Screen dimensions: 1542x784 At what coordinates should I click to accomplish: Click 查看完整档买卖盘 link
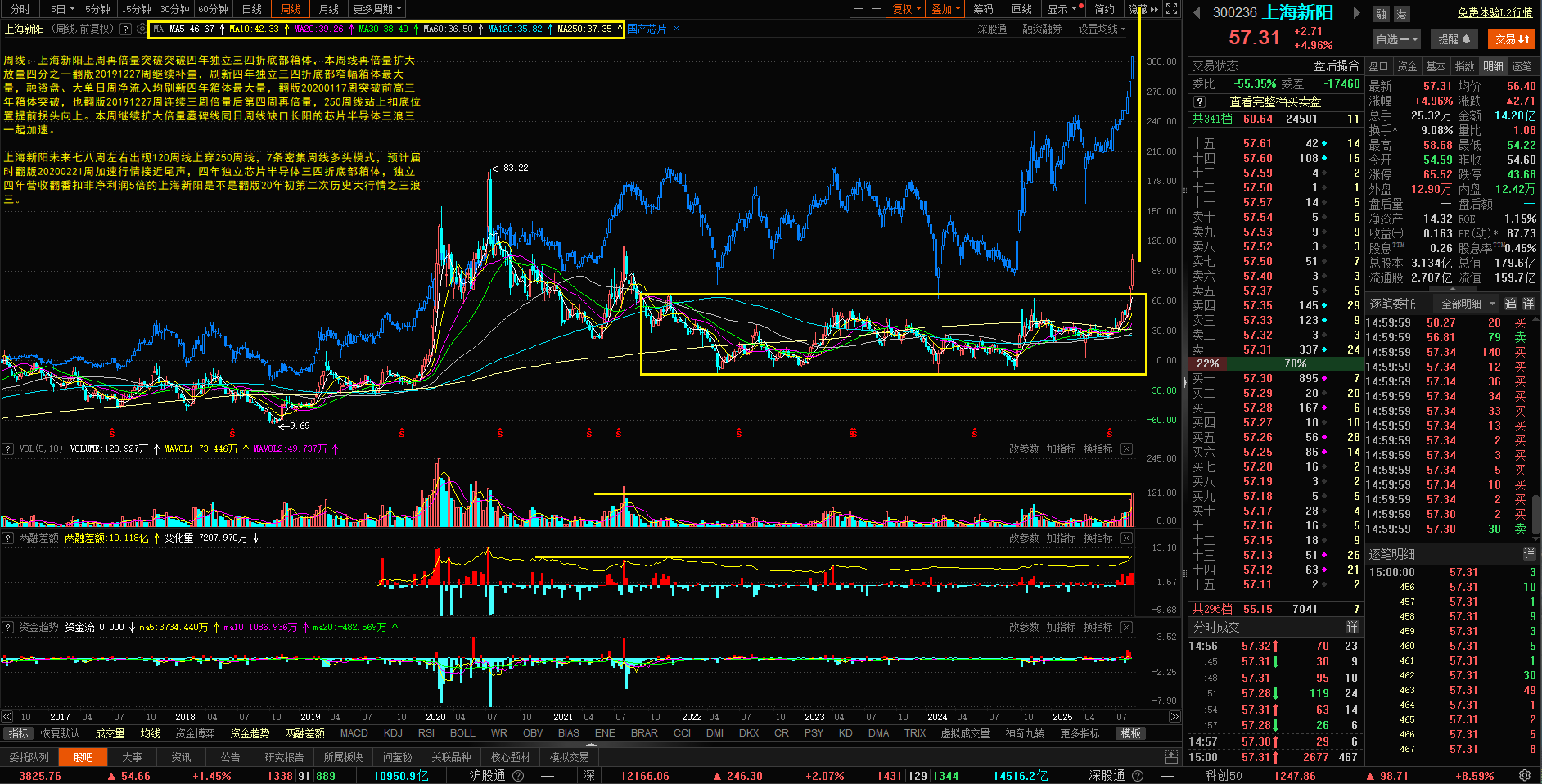pos(1275,101)
